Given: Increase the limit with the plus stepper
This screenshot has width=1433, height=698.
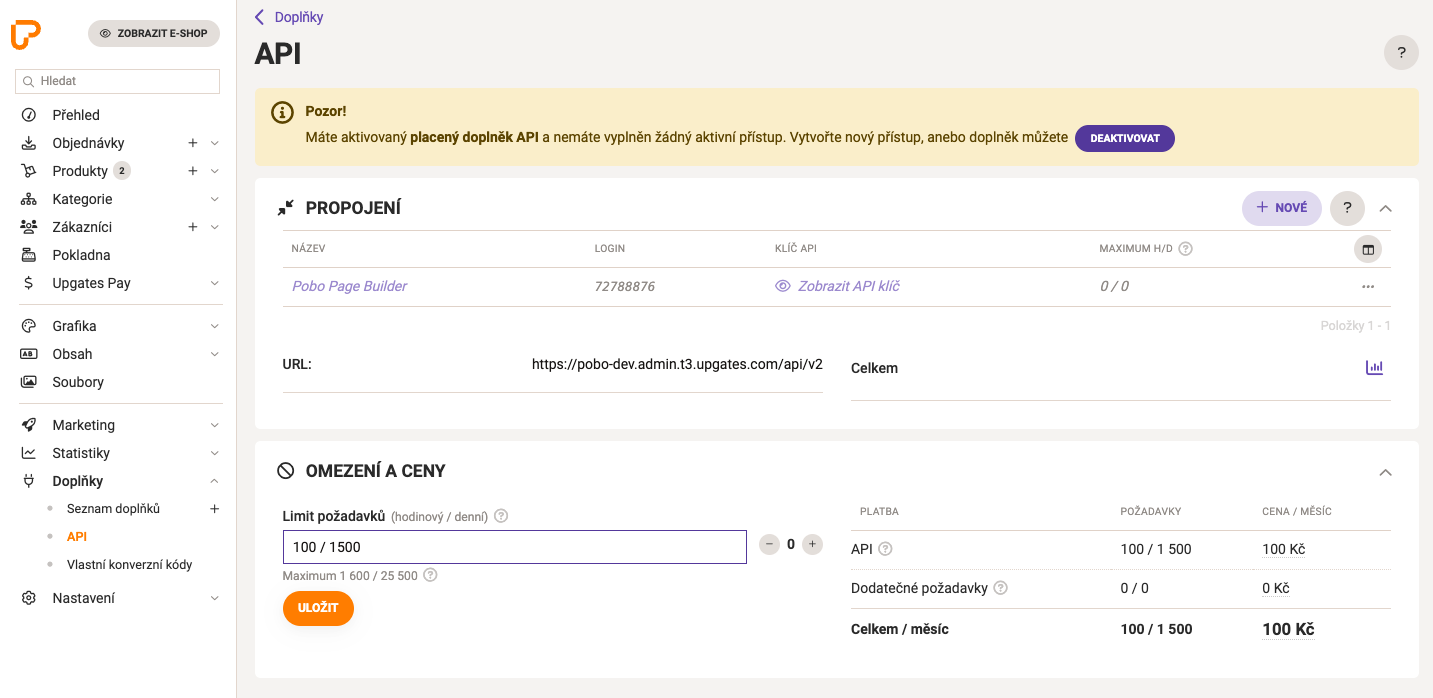Looking at the screenshot, I should (812, 544).
